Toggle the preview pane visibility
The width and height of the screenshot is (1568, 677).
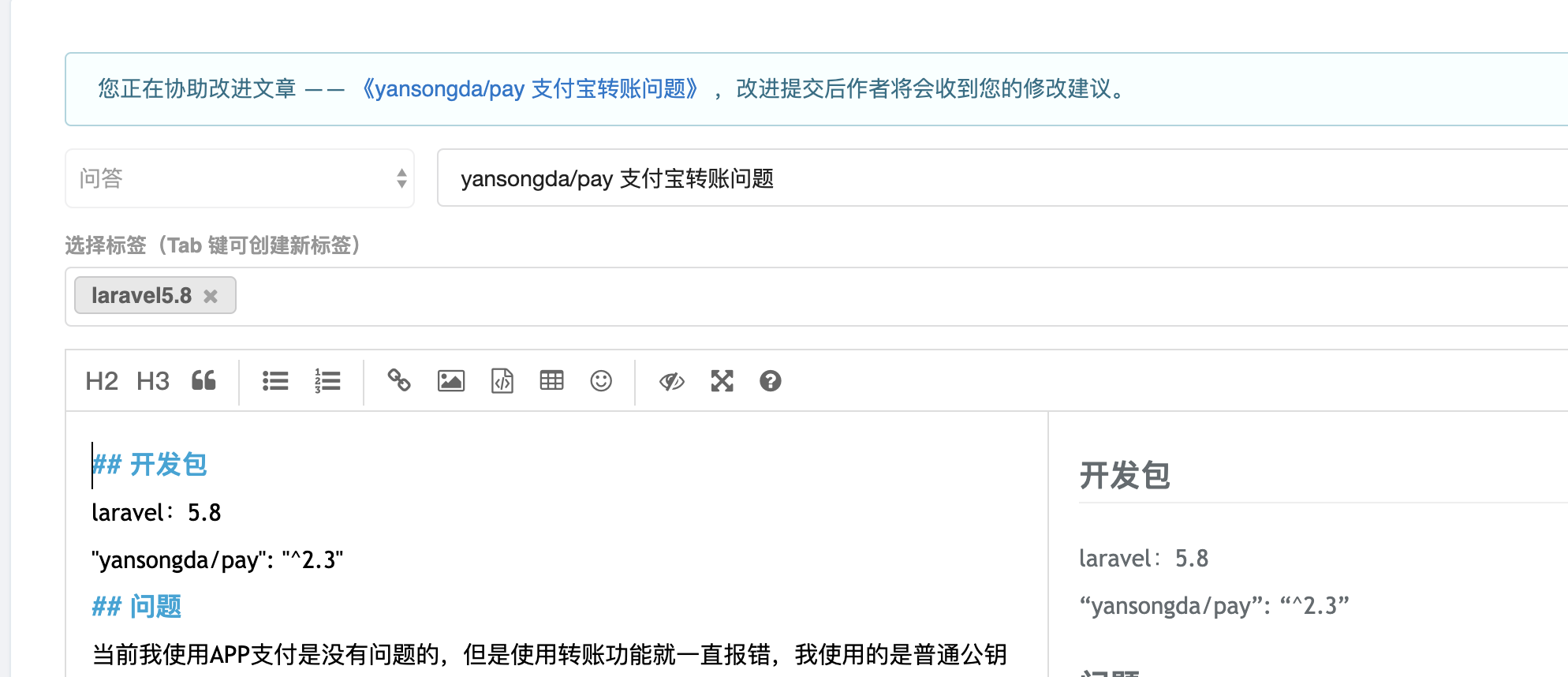tap(672, 382)
